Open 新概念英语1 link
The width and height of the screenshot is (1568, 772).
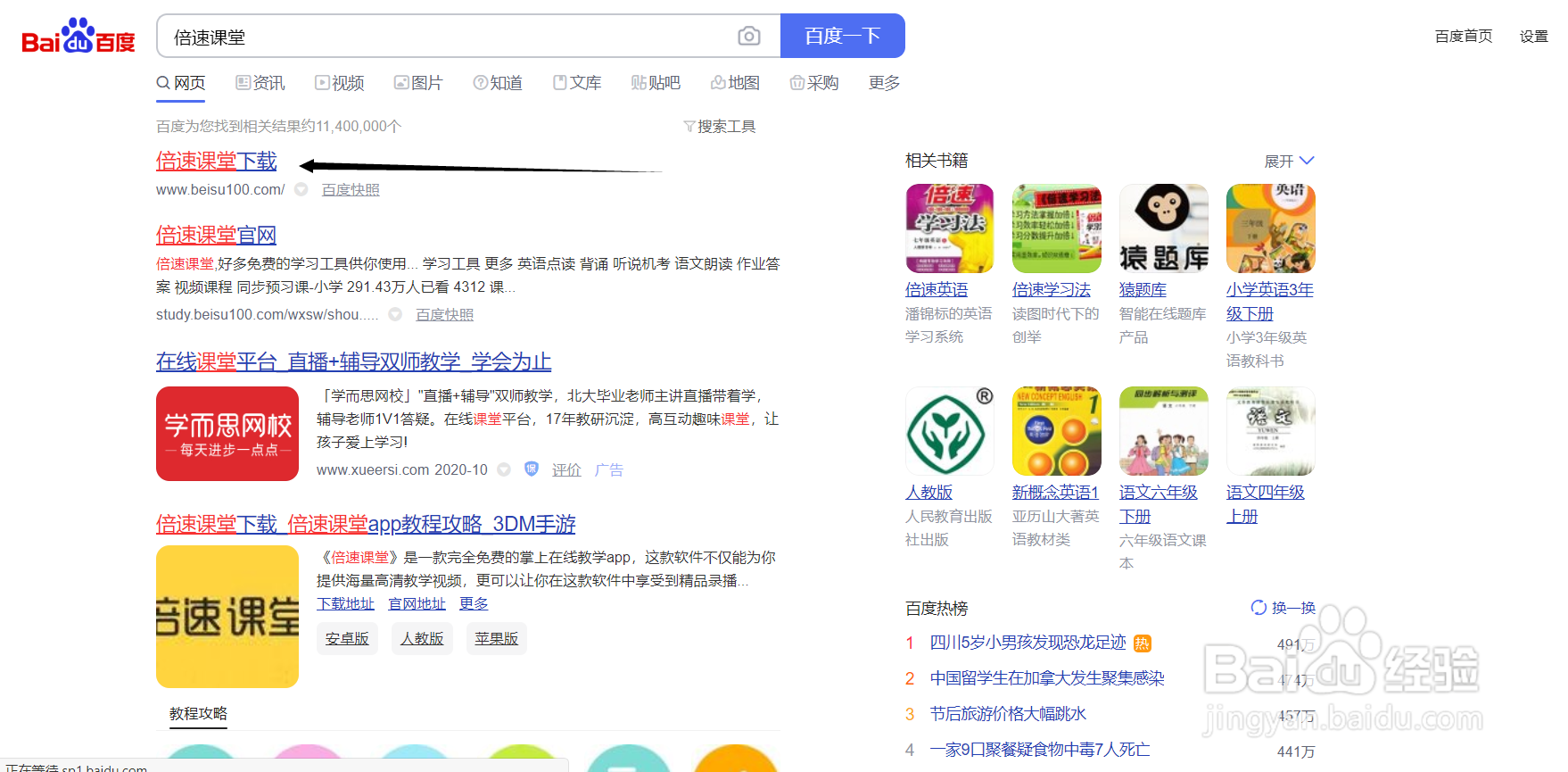pyautogui.click(x=1055, y=493)
